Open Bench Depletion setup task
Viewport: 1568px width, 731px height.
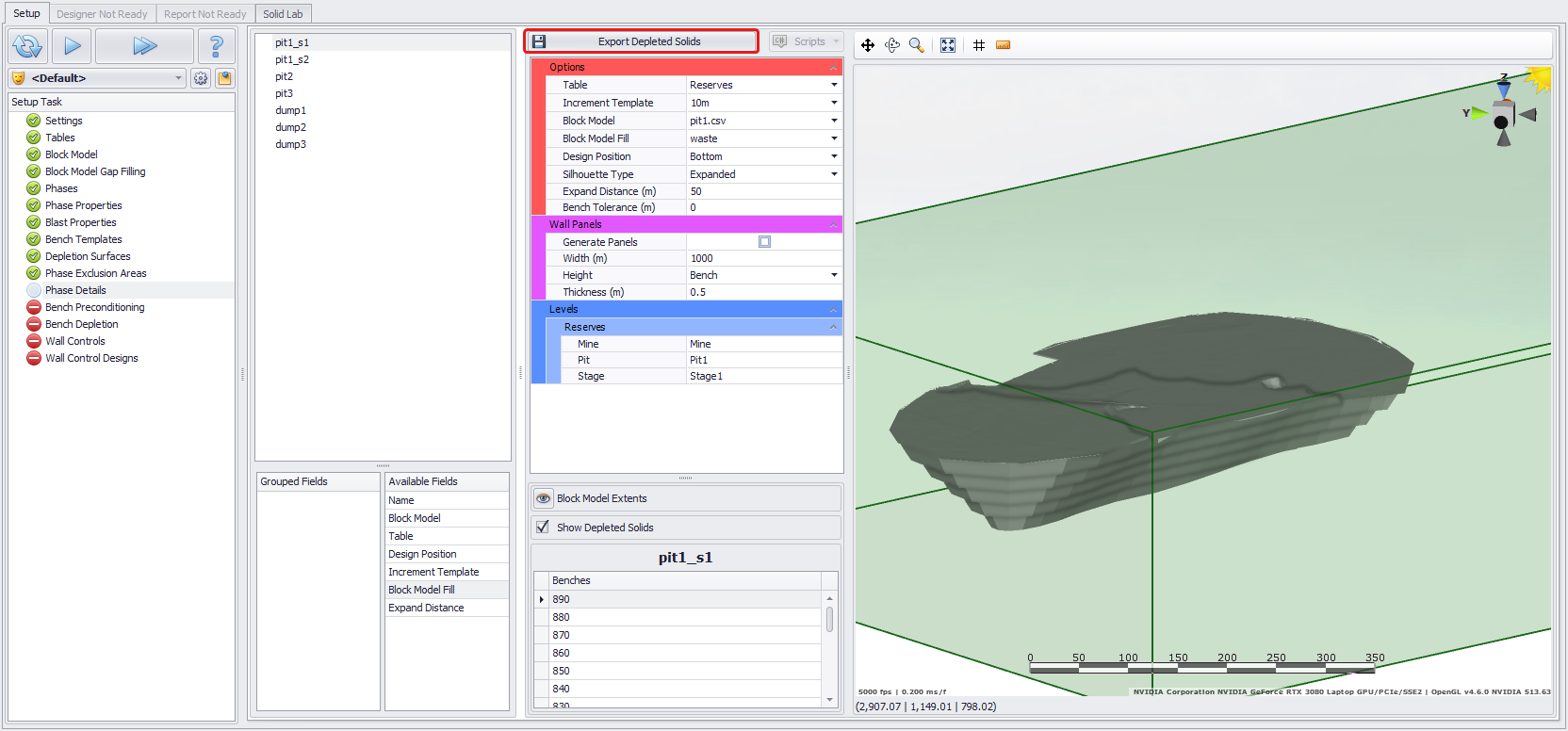pos(82,324)
